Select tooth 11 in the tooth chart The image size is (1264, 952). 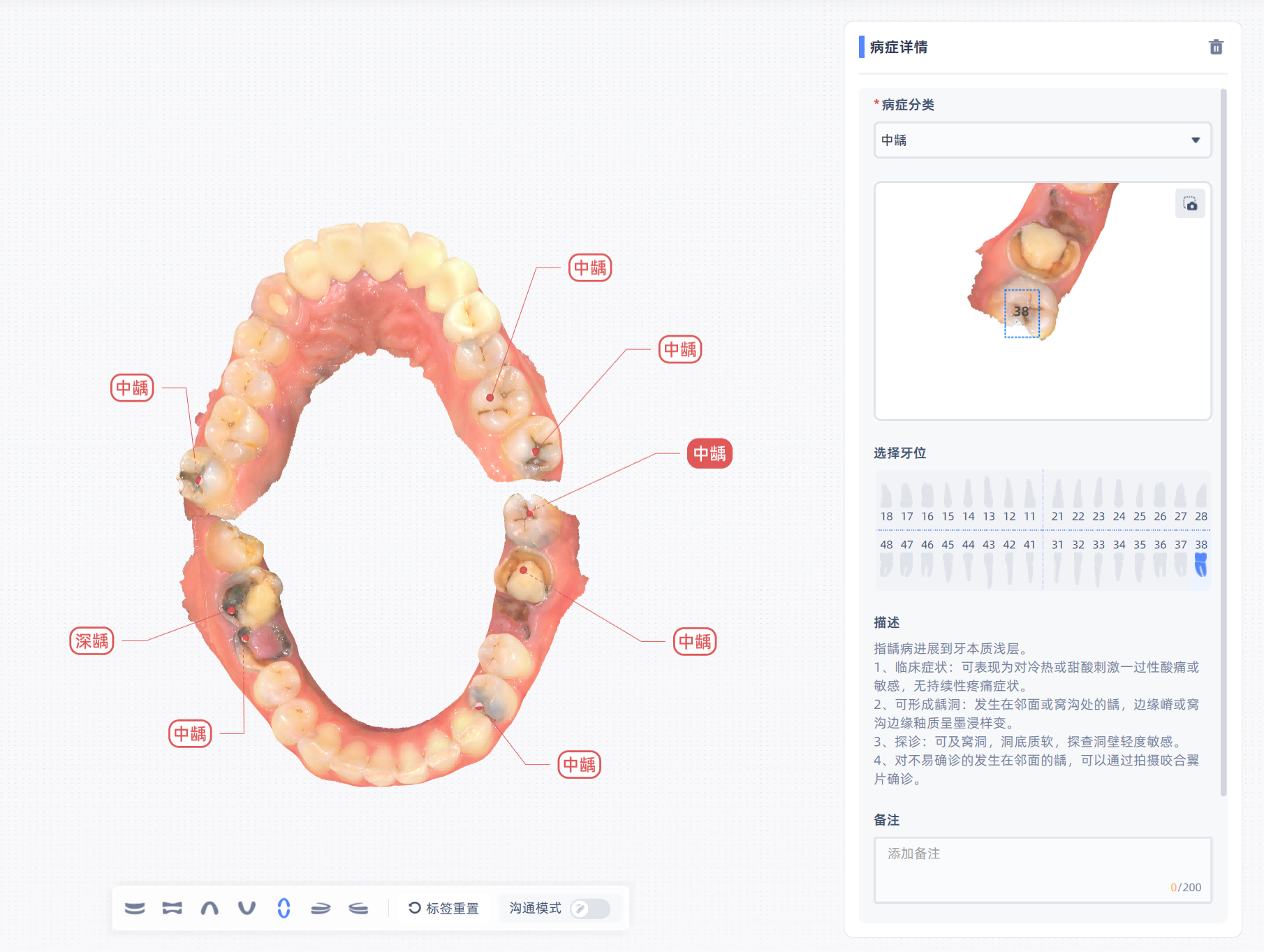coord(1029,501)
